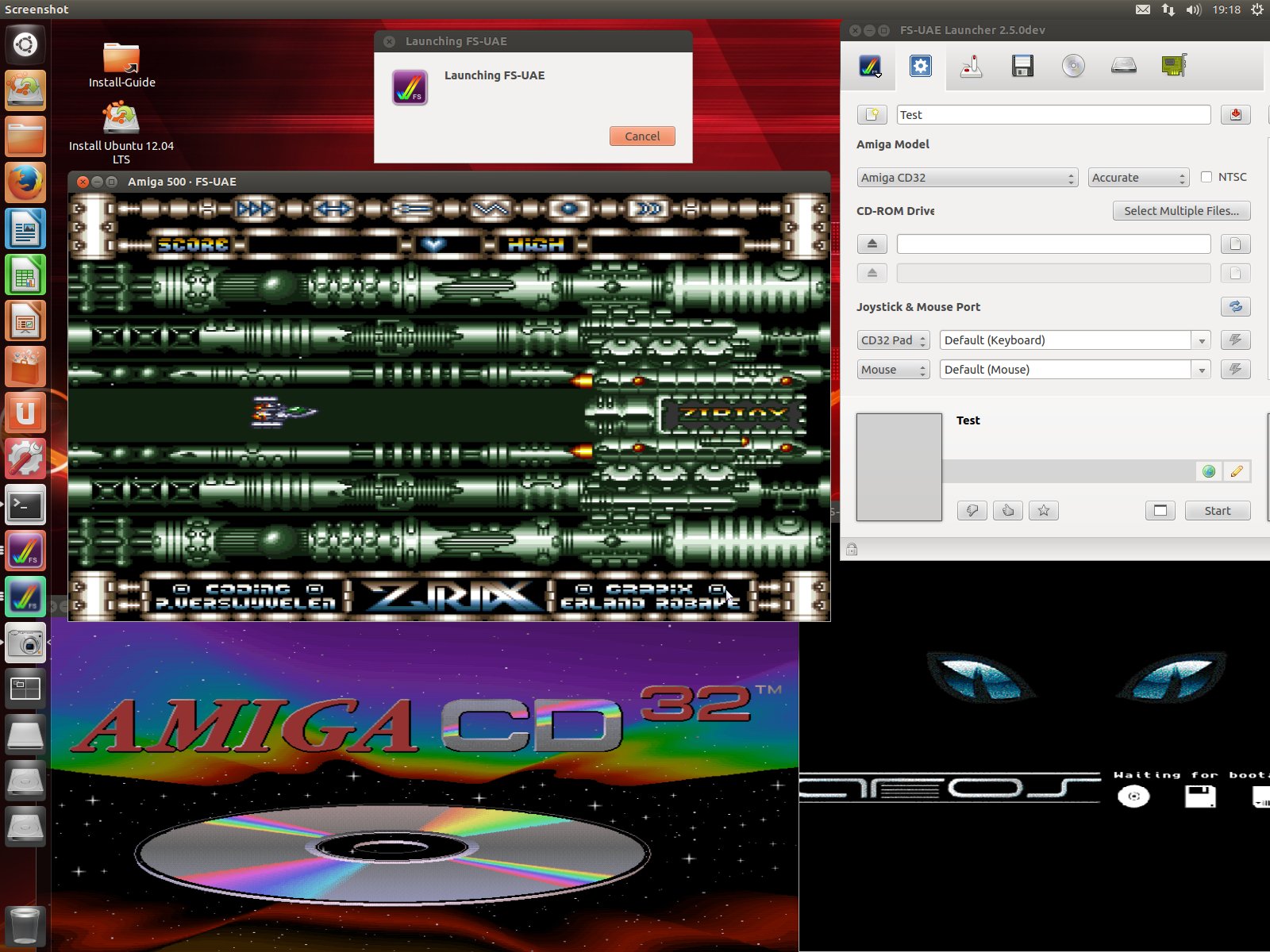Save configuration with the red arrow icon
Screen dimensions: 1270x952
(1235, 115)
